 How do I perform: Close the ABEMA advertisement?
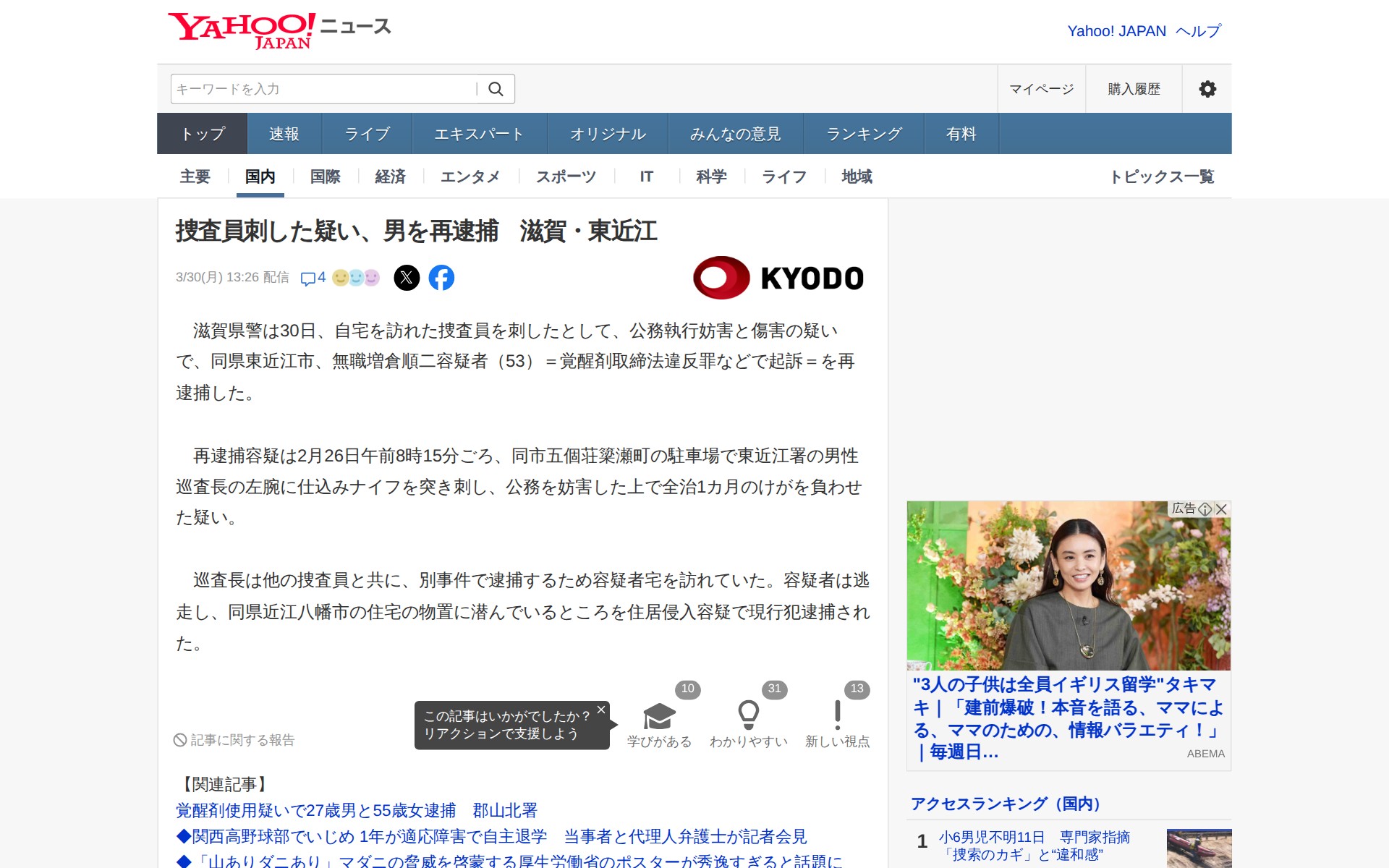click(1222, 509)
